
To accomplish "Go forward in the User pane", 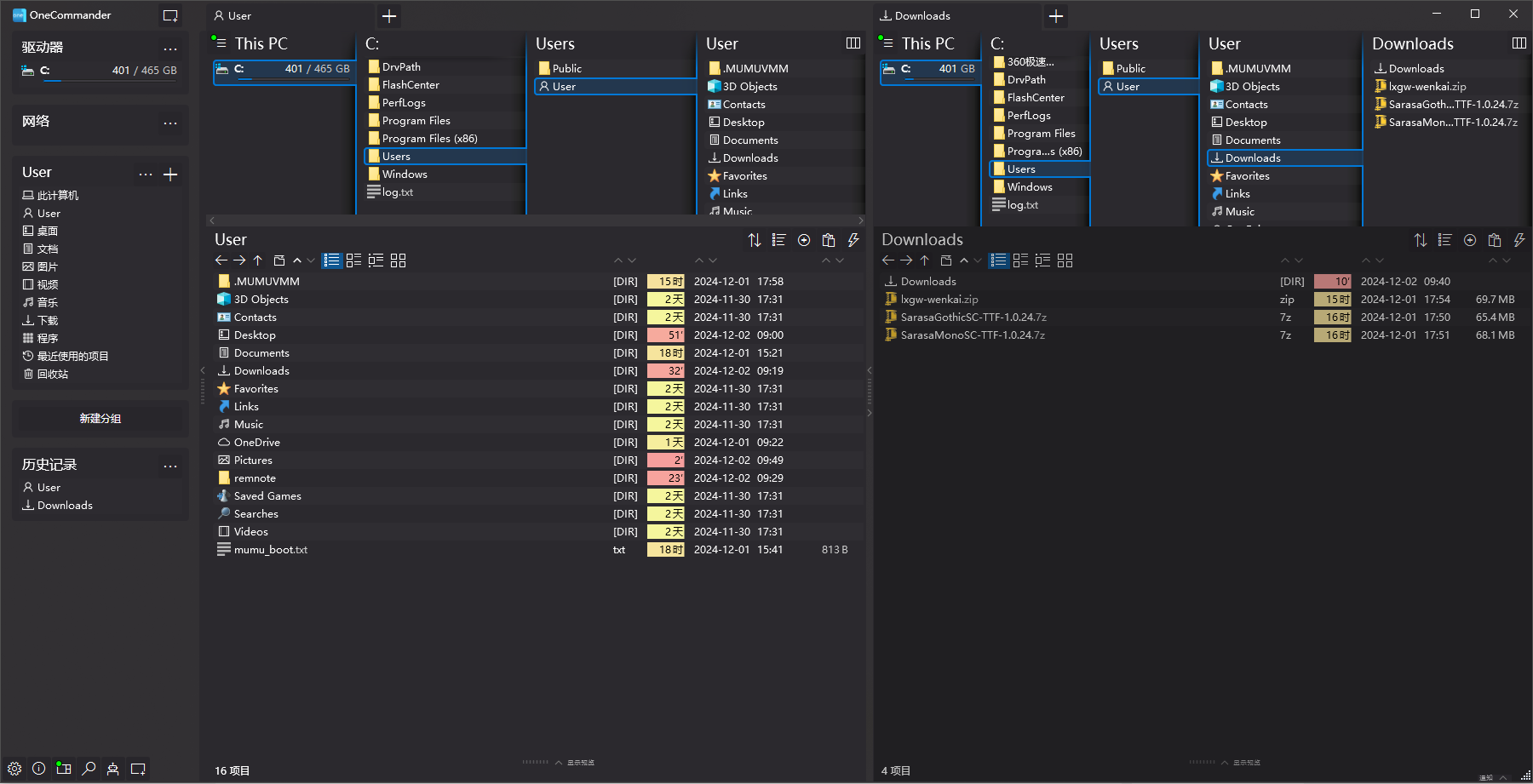I will click(x=239, y=260).
